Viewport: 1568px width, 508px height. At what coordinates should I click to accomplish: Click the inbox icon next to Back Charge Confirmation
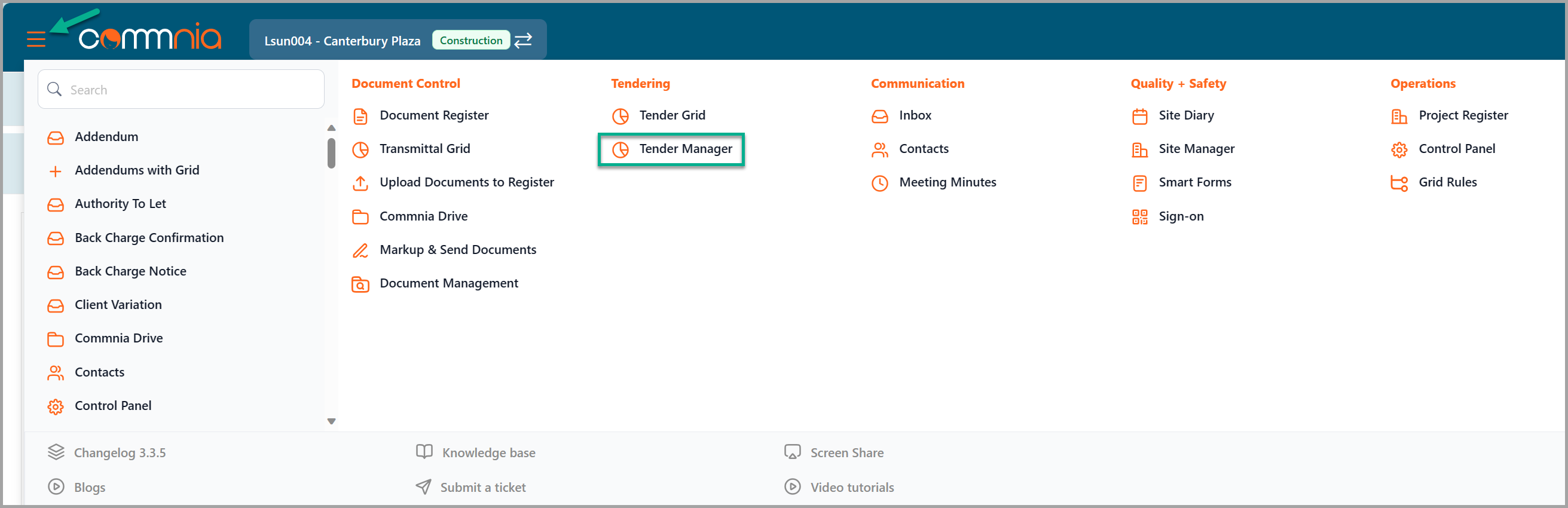click(56, 238)
